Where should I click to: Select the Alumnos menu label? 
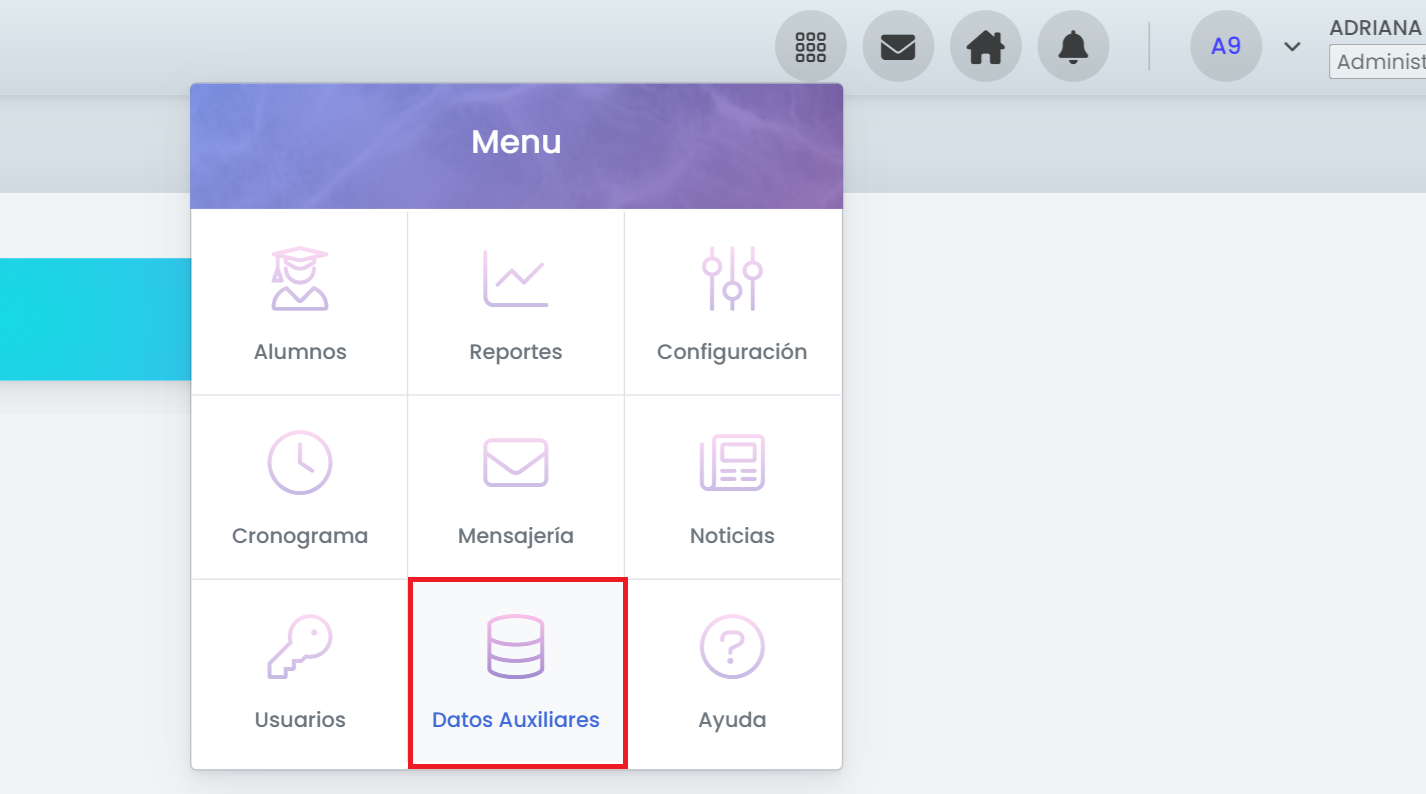[x=300, y=352]
